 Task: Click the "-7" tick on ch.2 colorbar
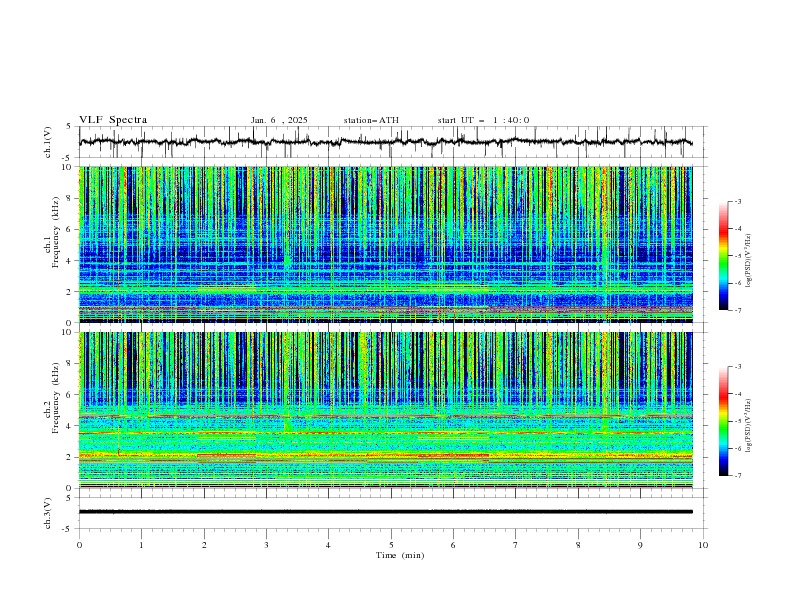point(737,476)
